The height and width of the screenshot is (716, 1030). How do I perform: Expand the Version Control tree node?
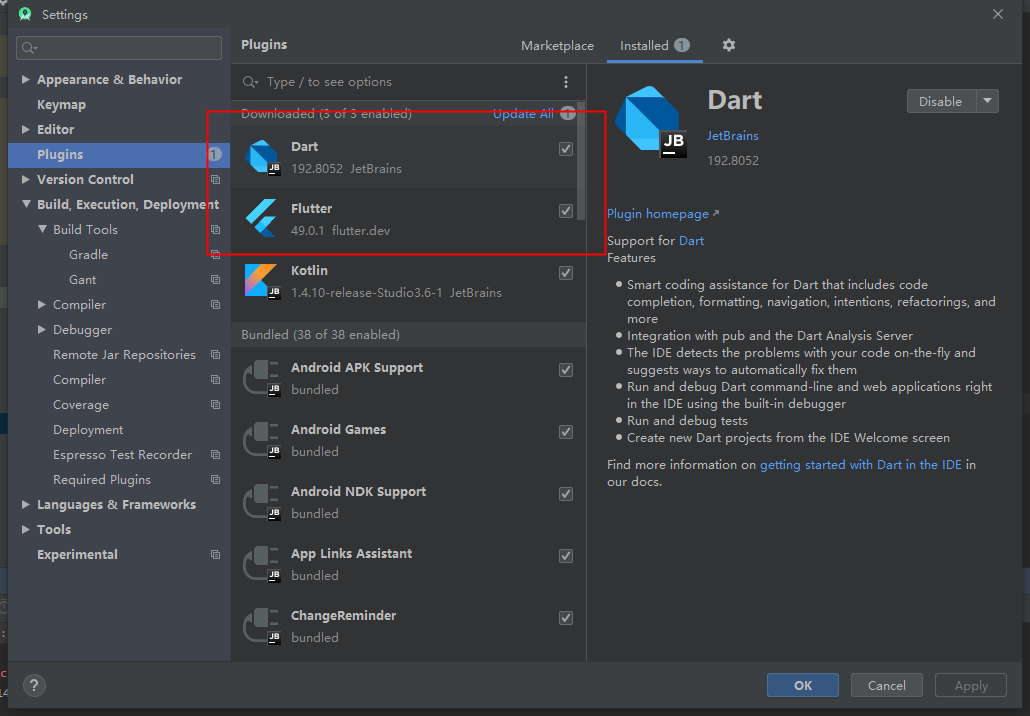(26, 179)
